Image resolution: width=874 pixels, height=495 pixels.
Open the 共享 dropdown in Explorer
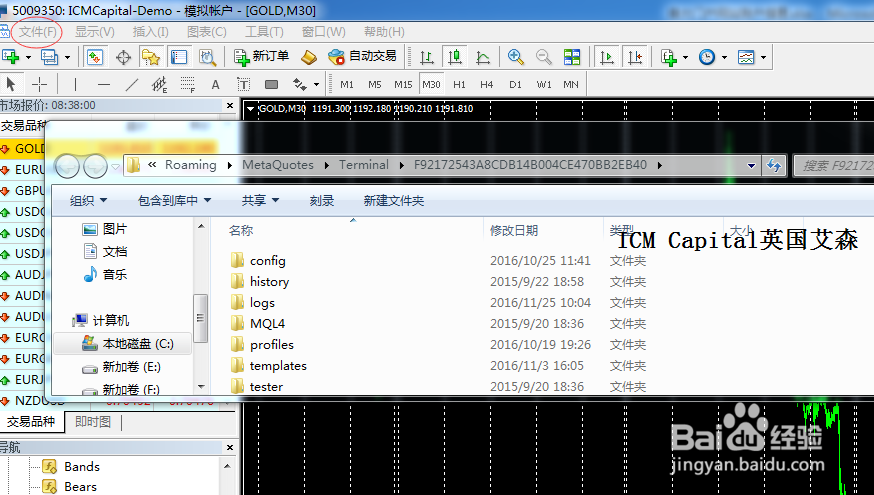pyautogui.click(x=260, y=201)
